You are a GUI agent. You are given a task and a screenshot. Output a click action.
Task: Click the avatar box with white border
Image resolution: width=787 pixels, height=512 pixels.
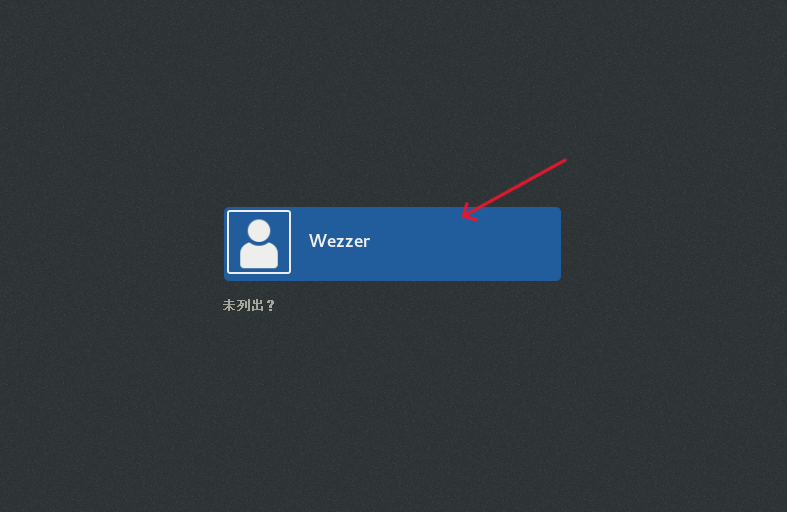pos(259,242)
